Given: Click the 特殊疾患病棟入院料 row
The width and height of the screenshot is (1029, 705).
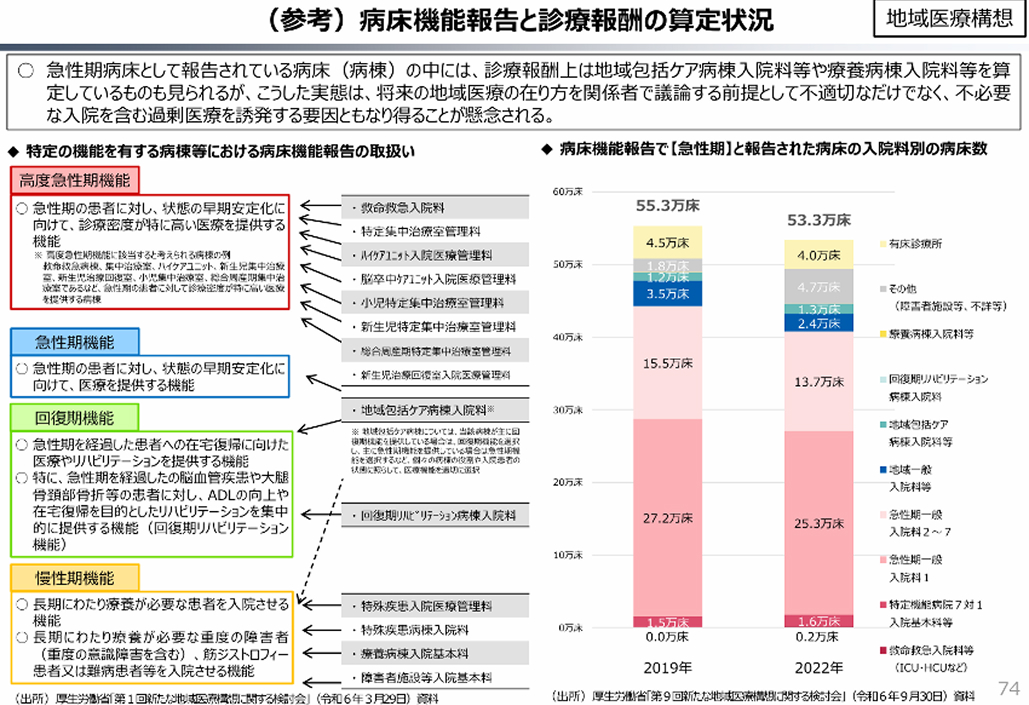Looking at the screenshot, I should pyautogui.click(x=435, y=630).
